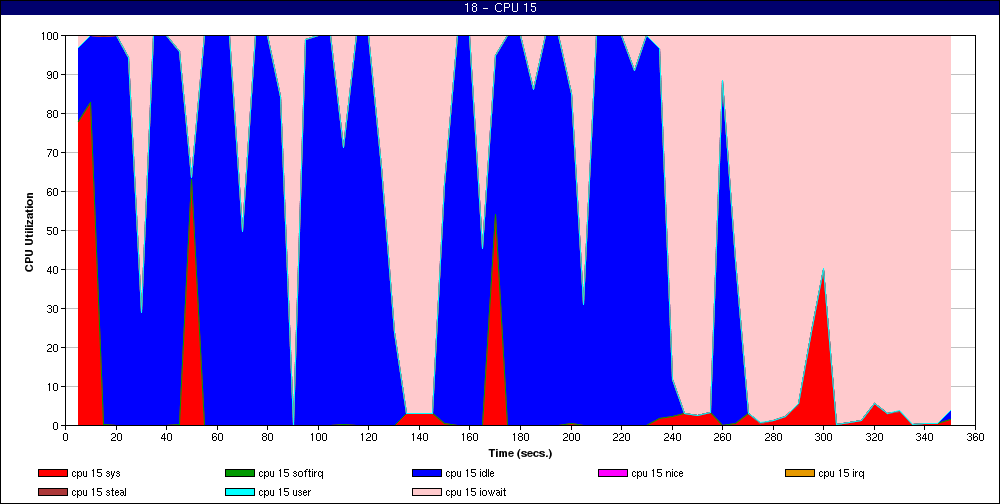Select the "cpu 15 softirq" legend label

pos(290,473)
